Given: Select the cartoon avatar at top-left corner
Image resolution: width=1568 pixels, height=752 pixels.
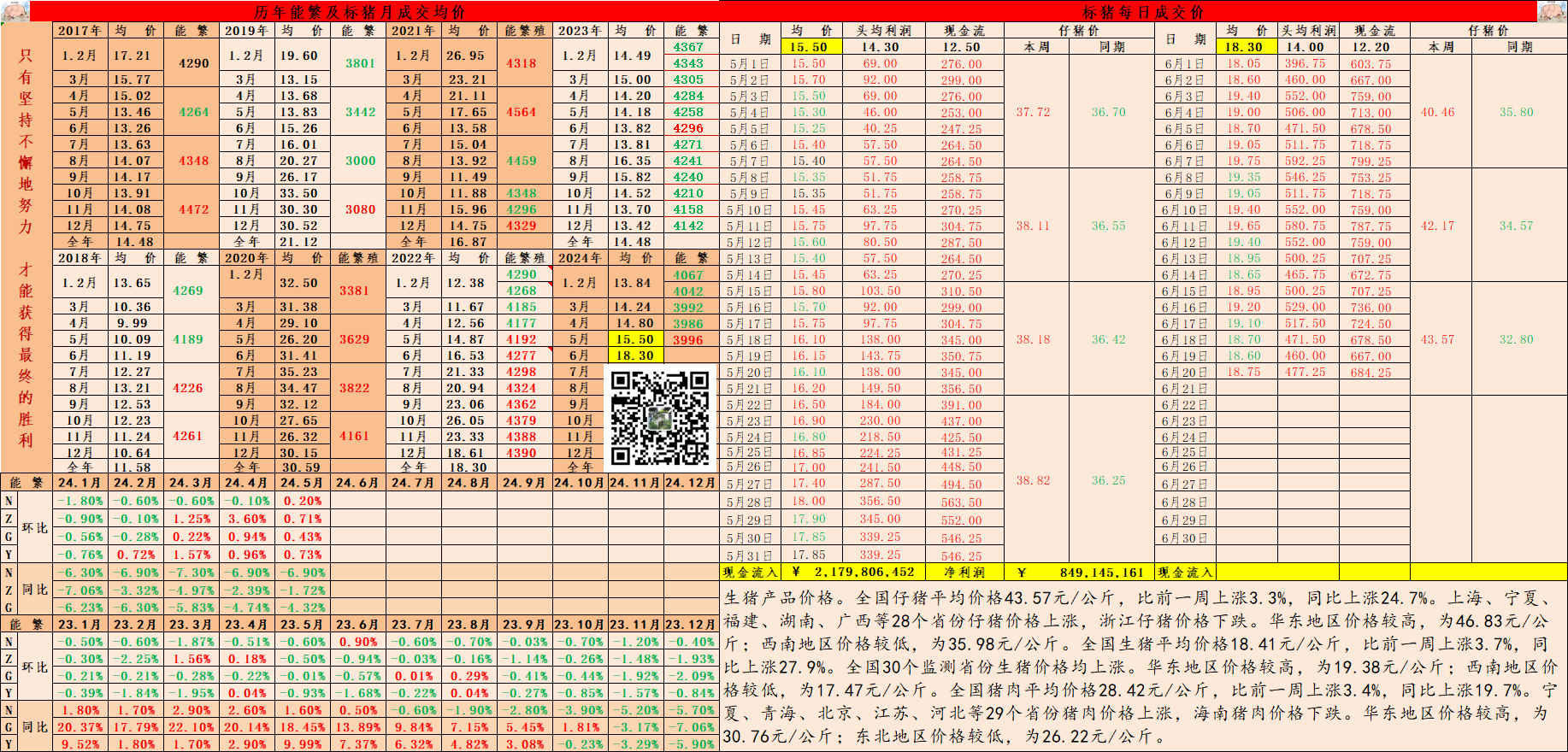Looking at the screenshot, I should 15,11.
